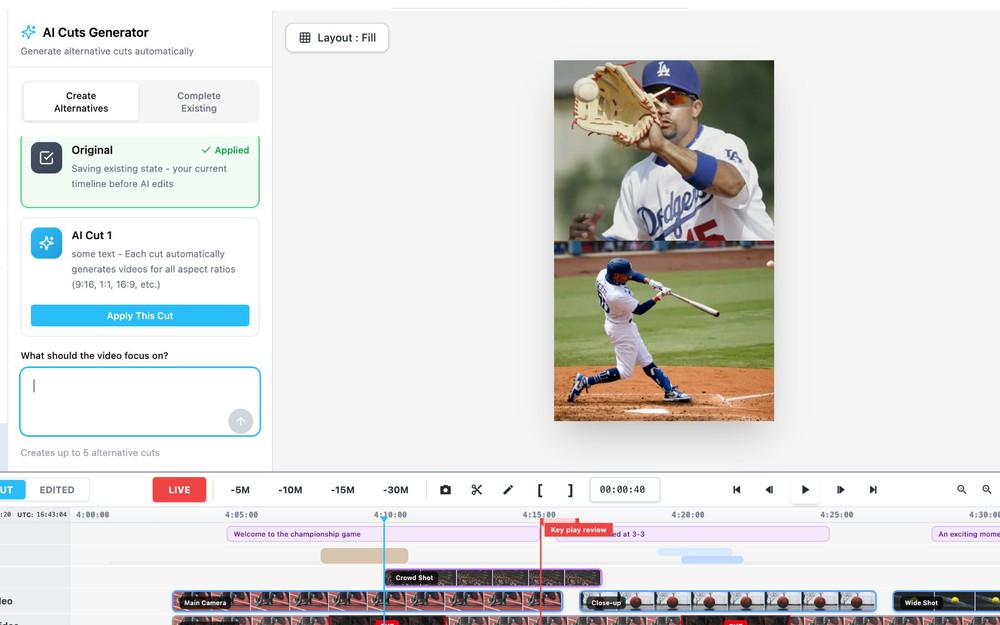
Task: Click the UTC: 16:43:04 clock label
Action: click(x=41, y=514)
